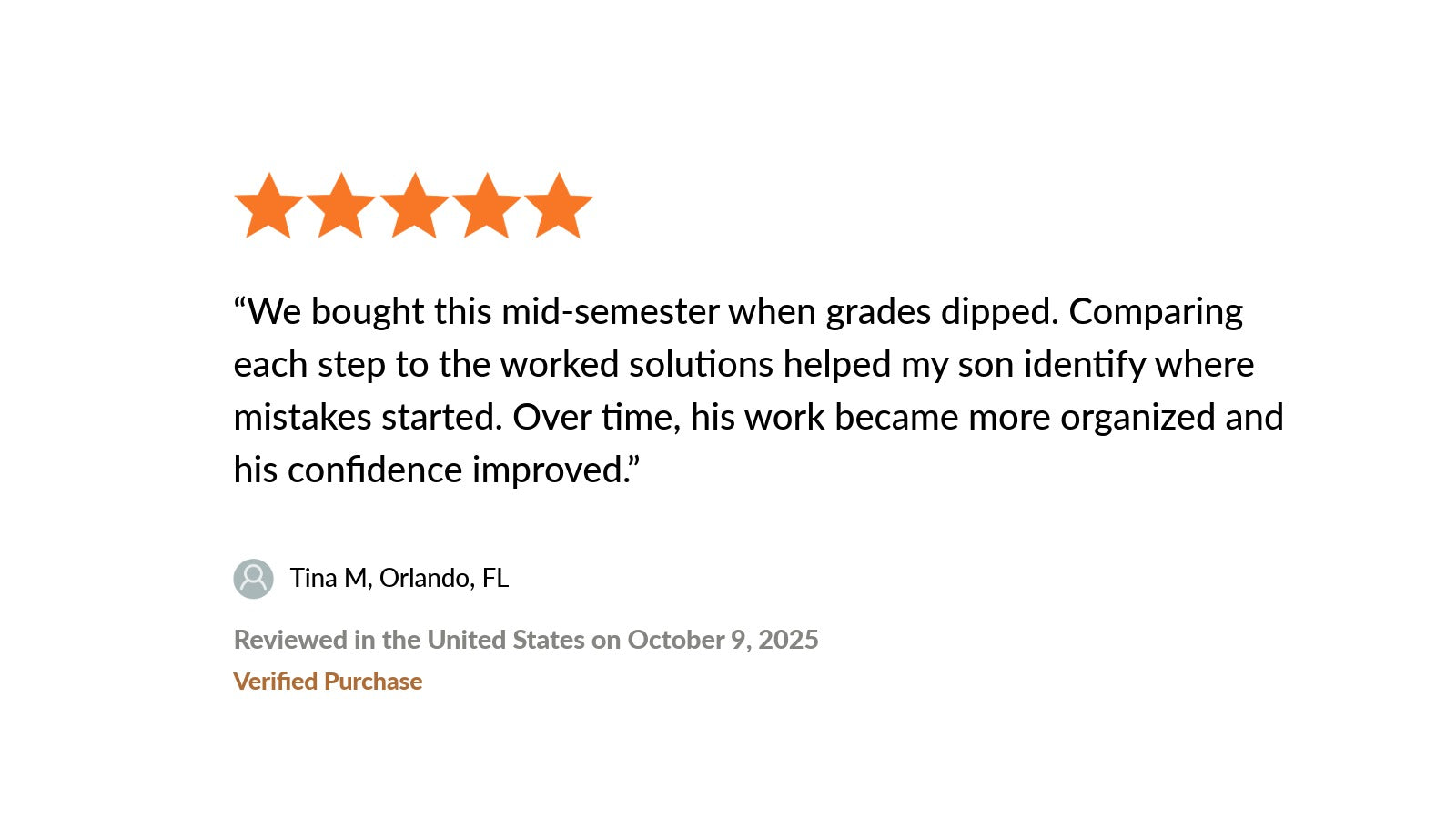The image size is (1456, 819).
Task: Click the Orlando, FL location text
Action: point(444,579)
